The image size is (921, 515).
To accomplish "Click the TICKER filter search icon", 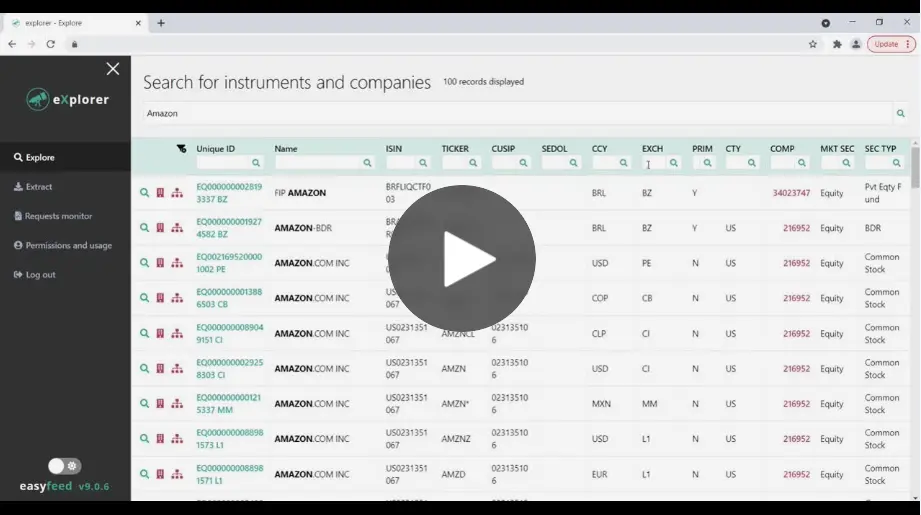I will click(473, 163).
